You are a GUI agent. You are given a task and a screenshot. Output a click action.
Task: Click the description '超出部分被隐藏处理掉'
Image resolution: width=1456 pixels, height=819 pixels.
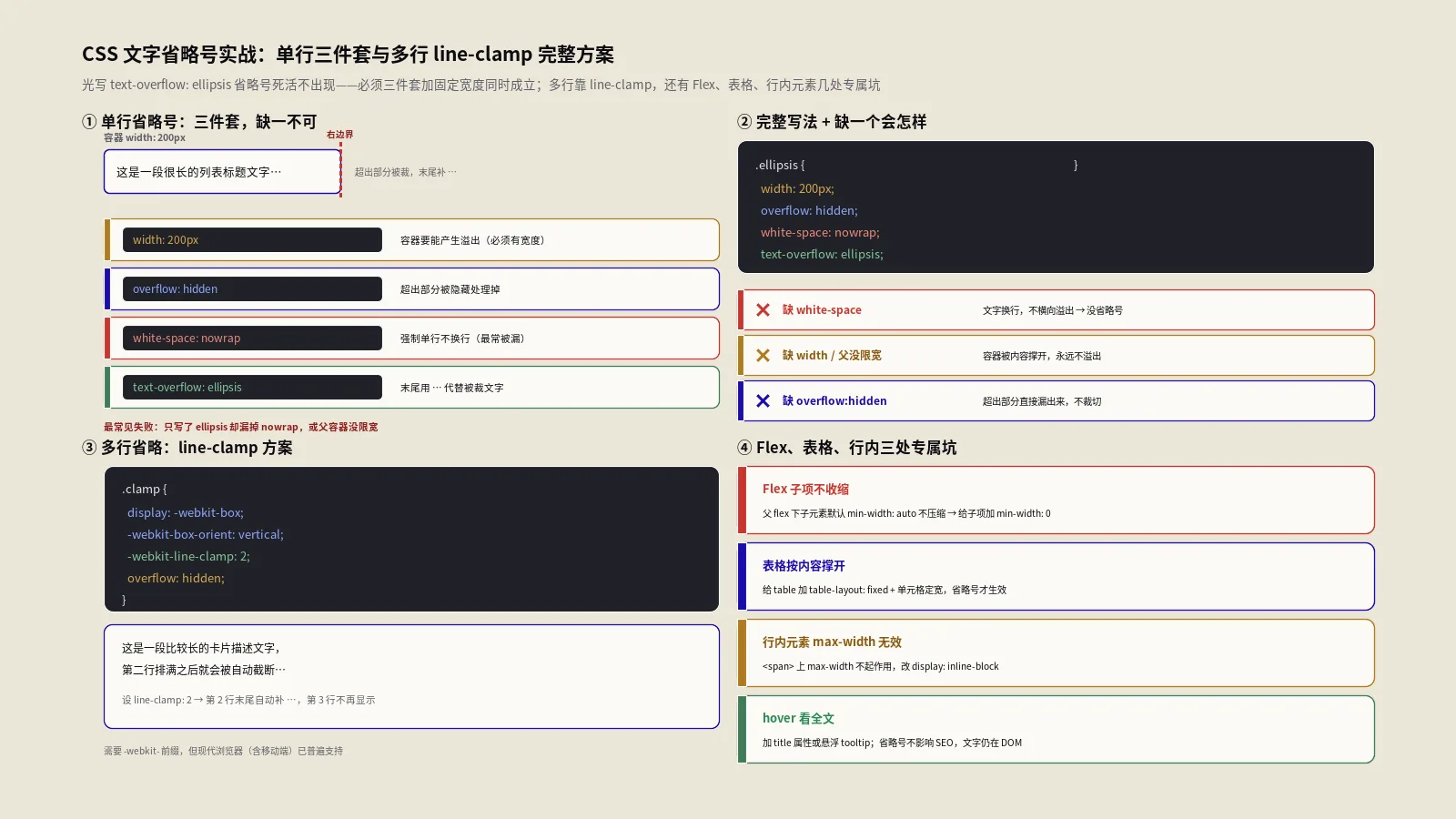pyautogui.click(x=450, y=289)
